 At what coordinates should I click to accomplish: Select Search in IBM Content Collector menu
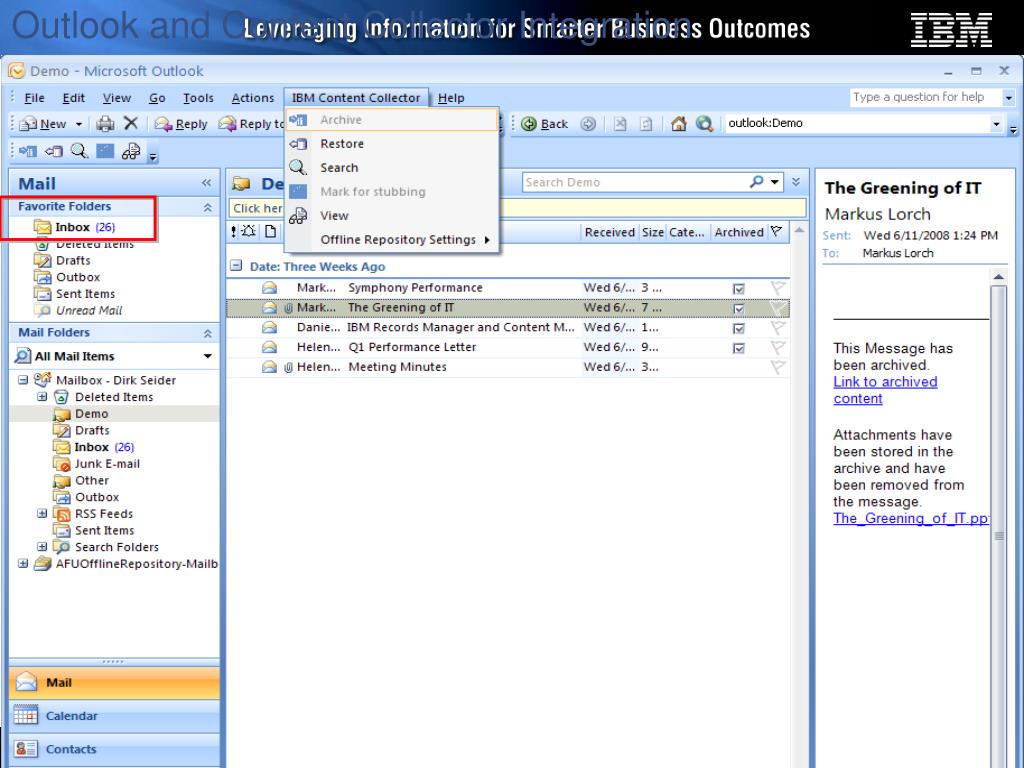(392, 168)
